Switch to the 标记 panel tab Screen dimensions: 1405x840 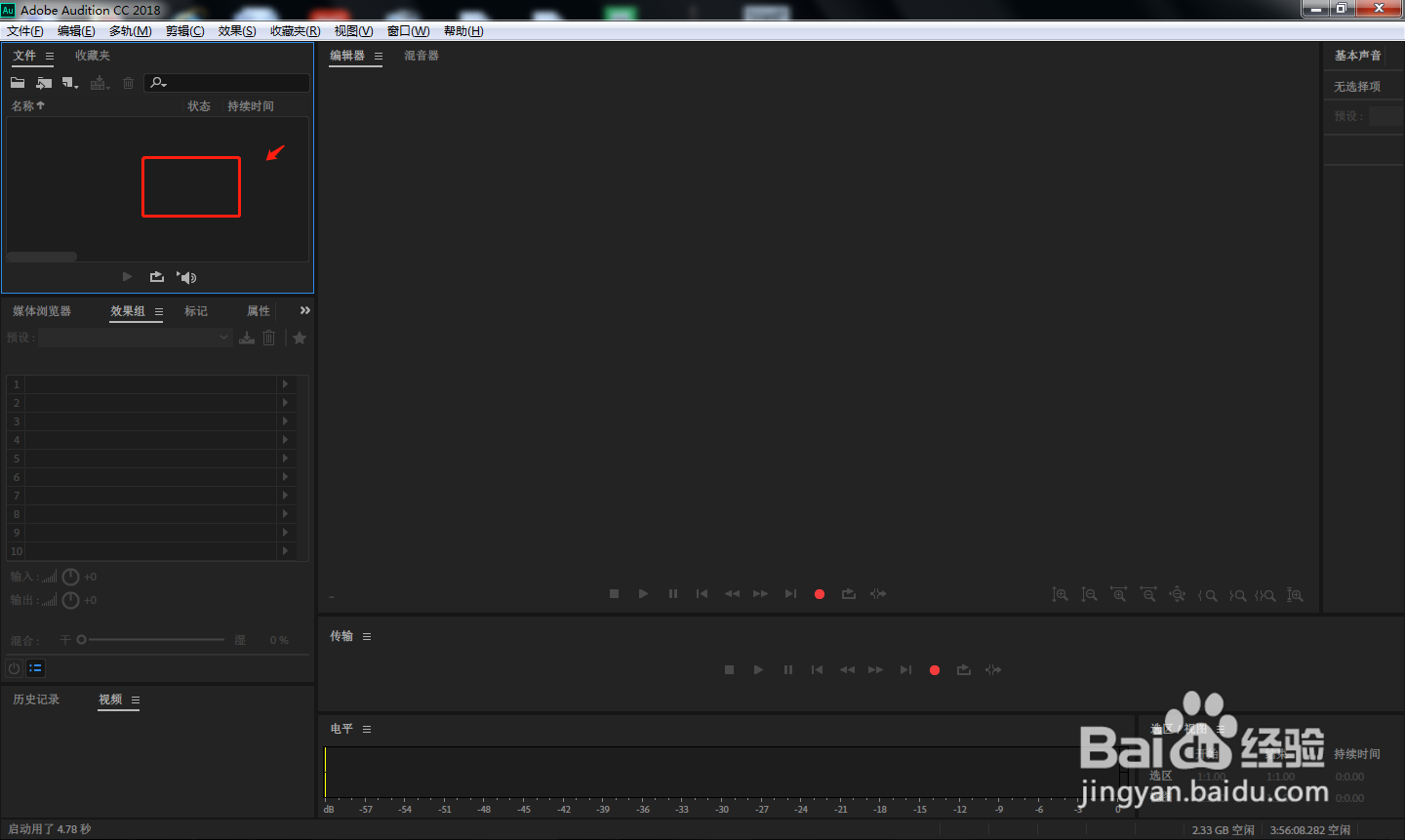pos(196,311)
